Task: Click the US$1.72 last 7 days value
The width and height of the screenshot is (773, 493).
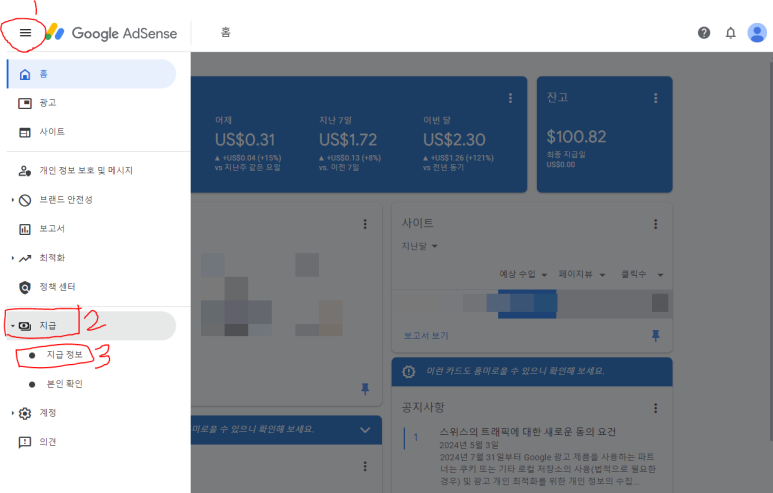Action: [348, 140]
